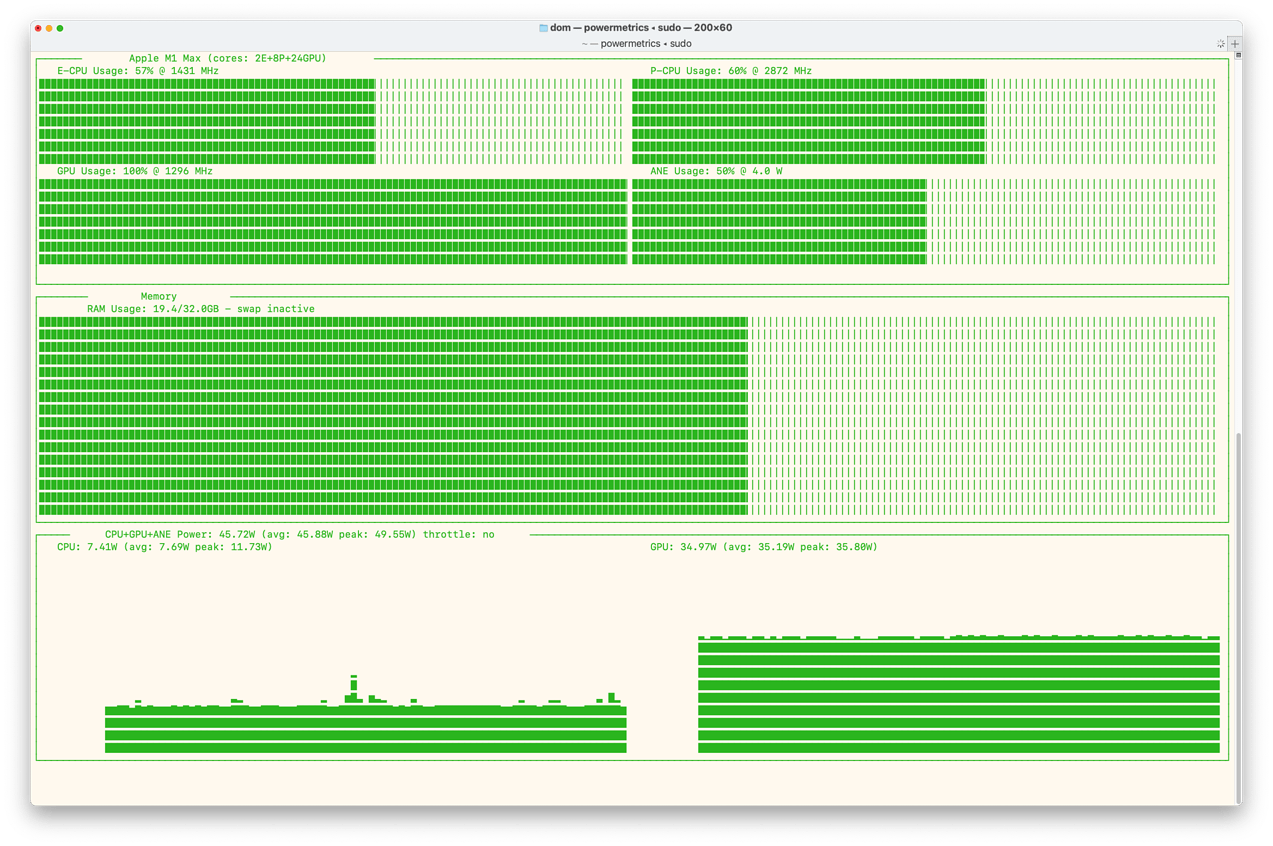Click the GPU 34.97W power readout text
This screenshot has width=1273, height=846.
(x=763, y=547)
